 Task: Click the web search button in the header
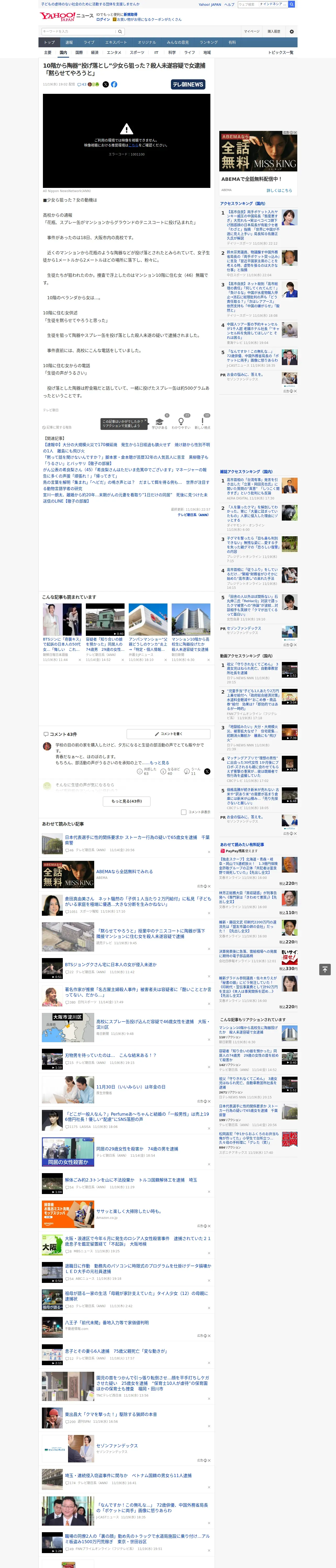292,4
